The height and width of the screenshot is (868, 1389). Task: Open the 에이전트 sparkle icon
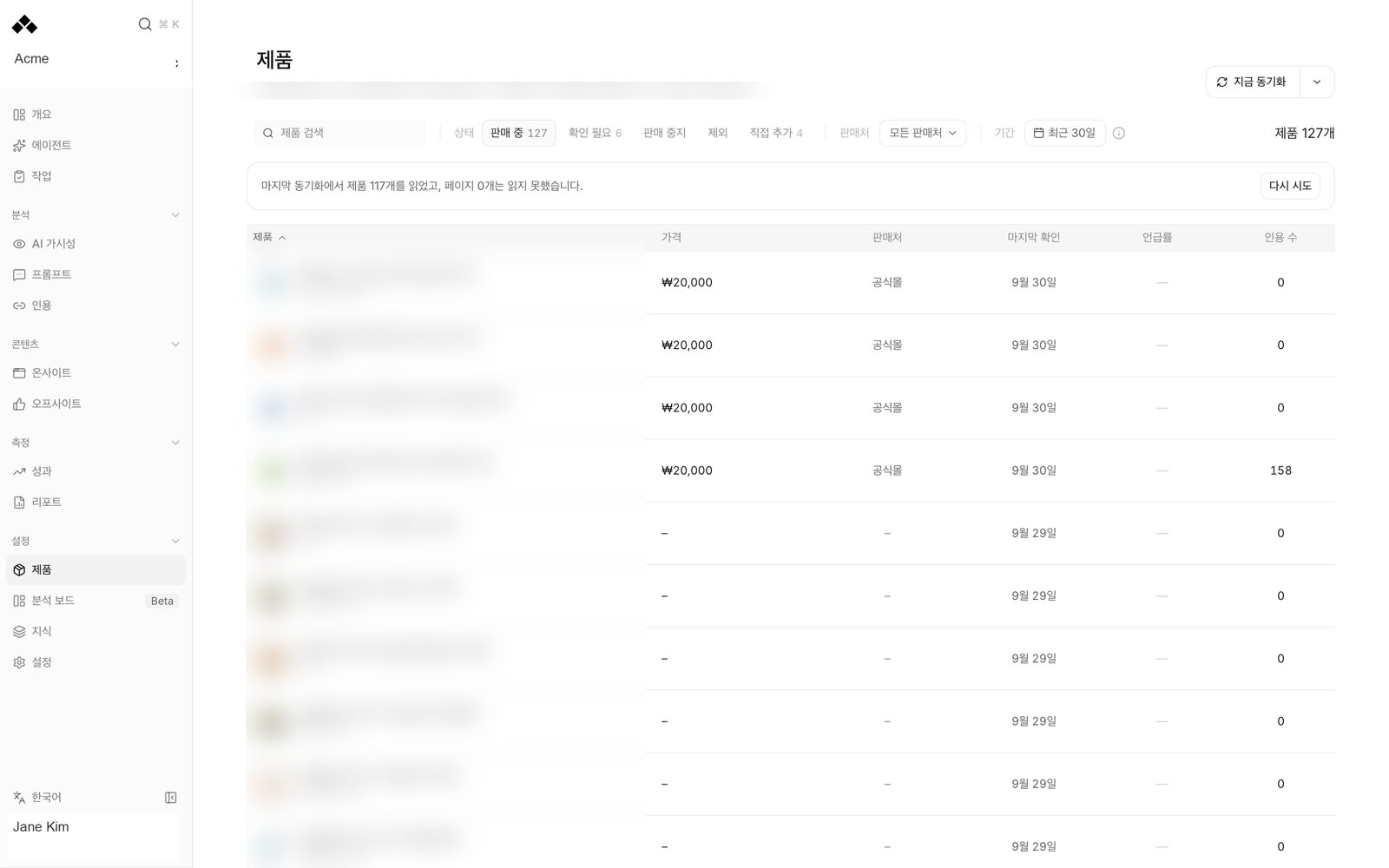tap(19, 146)
